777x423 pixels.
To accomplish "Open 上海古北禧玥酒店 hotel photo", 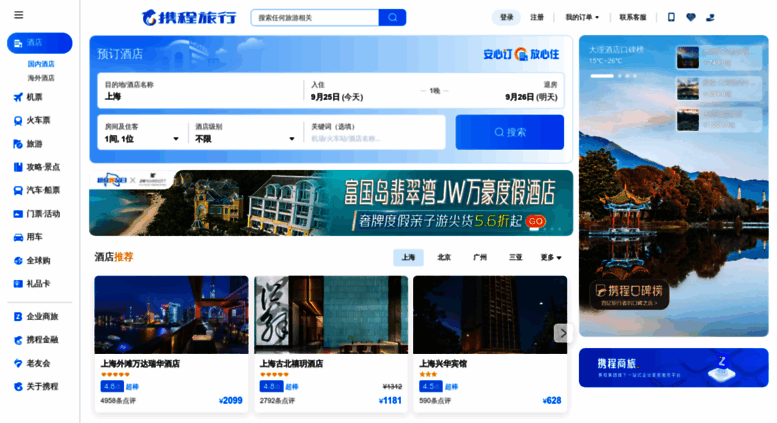I will tap(331, 315).
